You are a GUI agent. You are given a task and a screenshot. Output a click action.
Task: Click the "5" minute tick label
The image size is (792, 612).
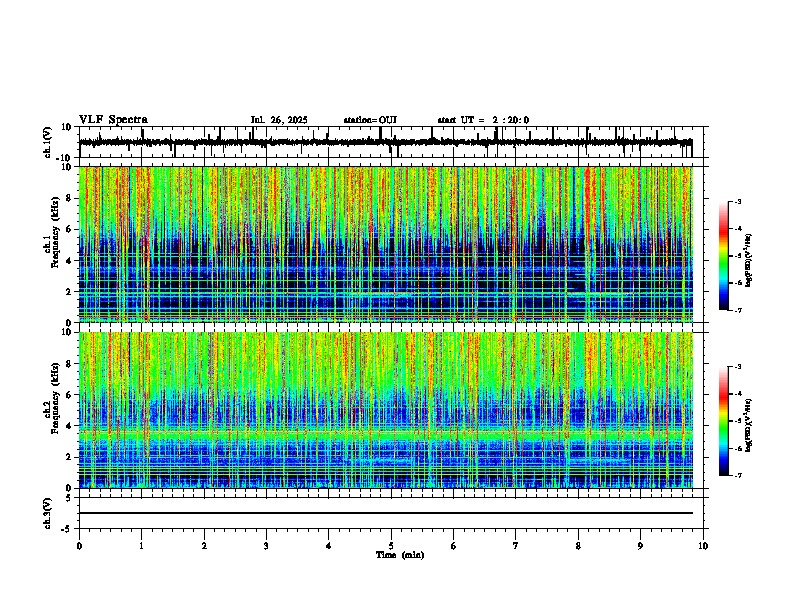pos(391,546)
